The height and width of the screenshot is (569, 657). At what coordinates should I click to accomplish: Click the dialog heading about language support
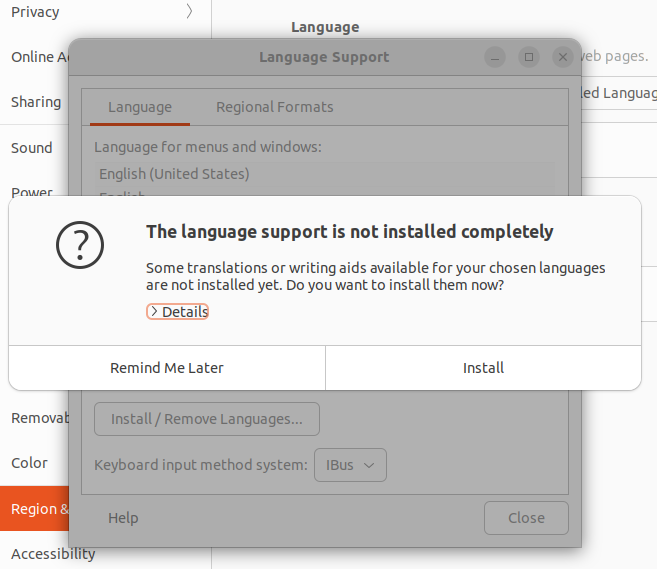tap(349, 232)
